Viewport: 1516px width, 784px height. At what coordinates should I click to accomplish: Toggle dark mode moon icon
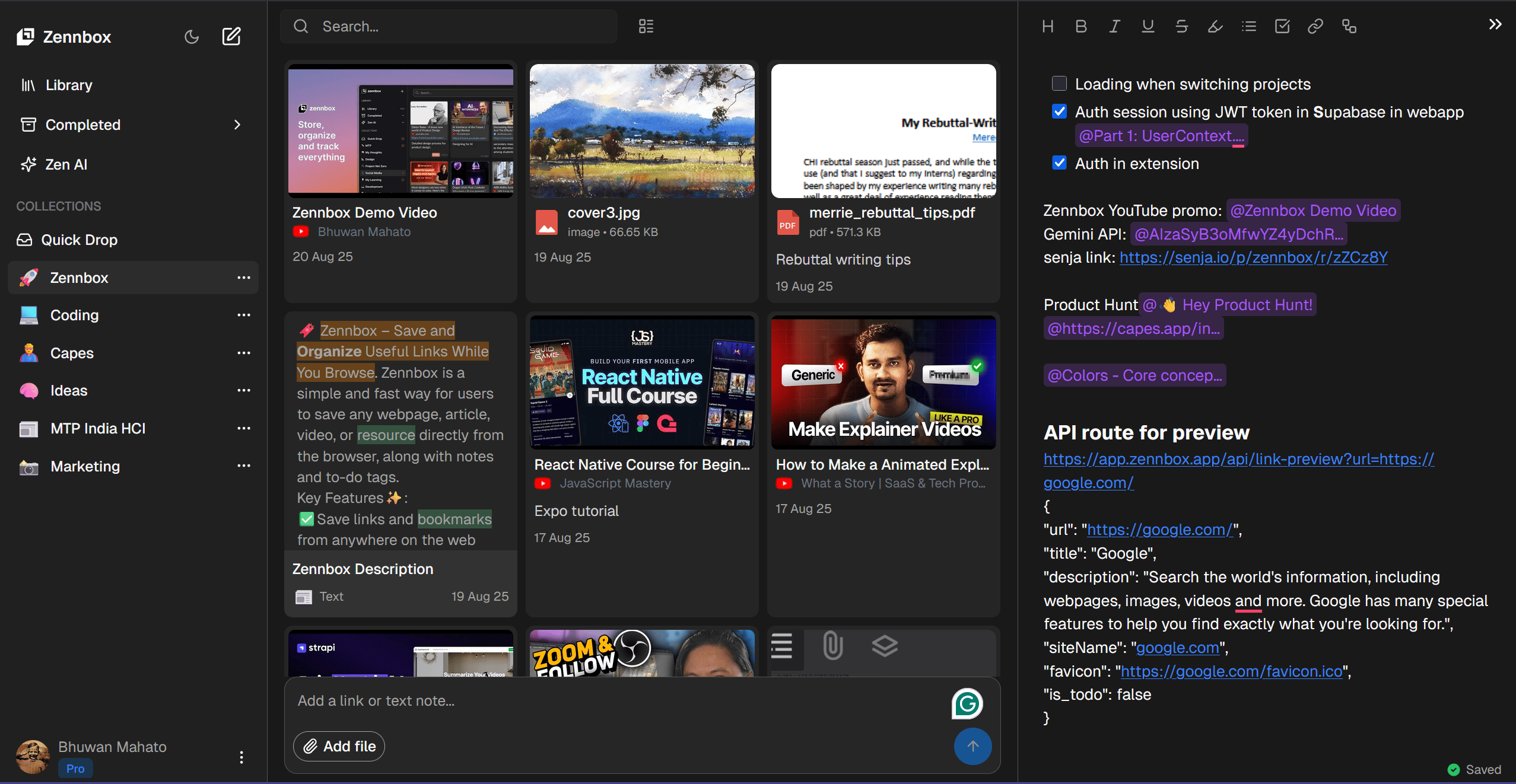191,37
